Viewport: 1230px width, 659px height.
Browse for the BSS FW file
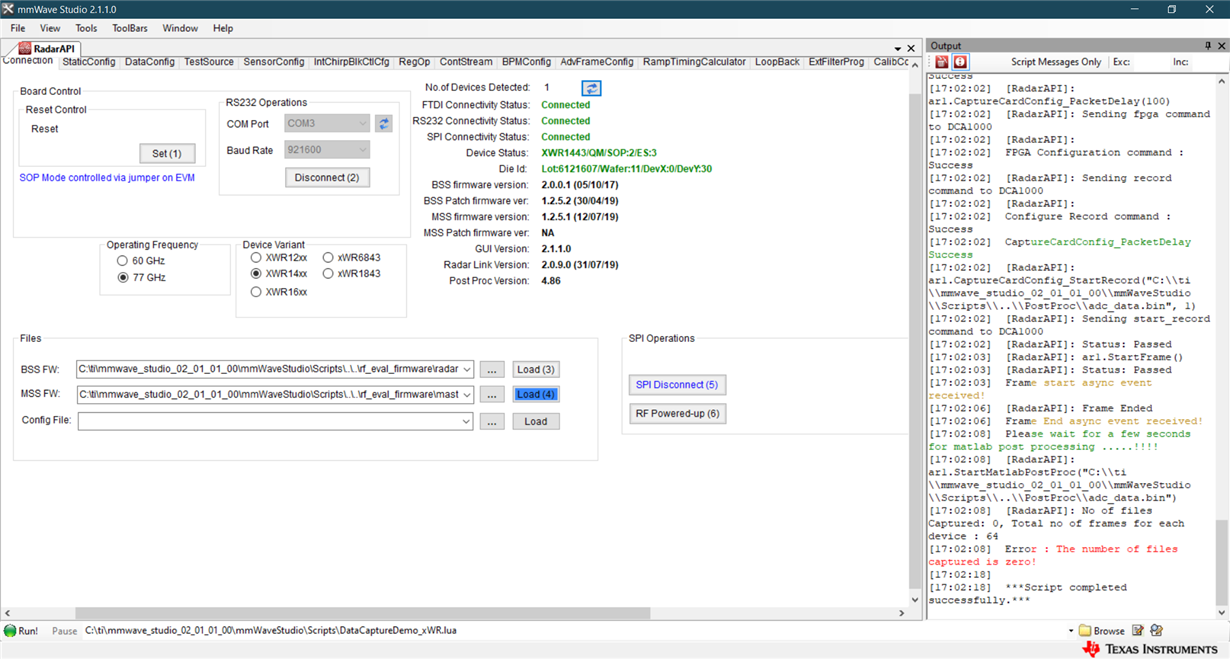492,370
